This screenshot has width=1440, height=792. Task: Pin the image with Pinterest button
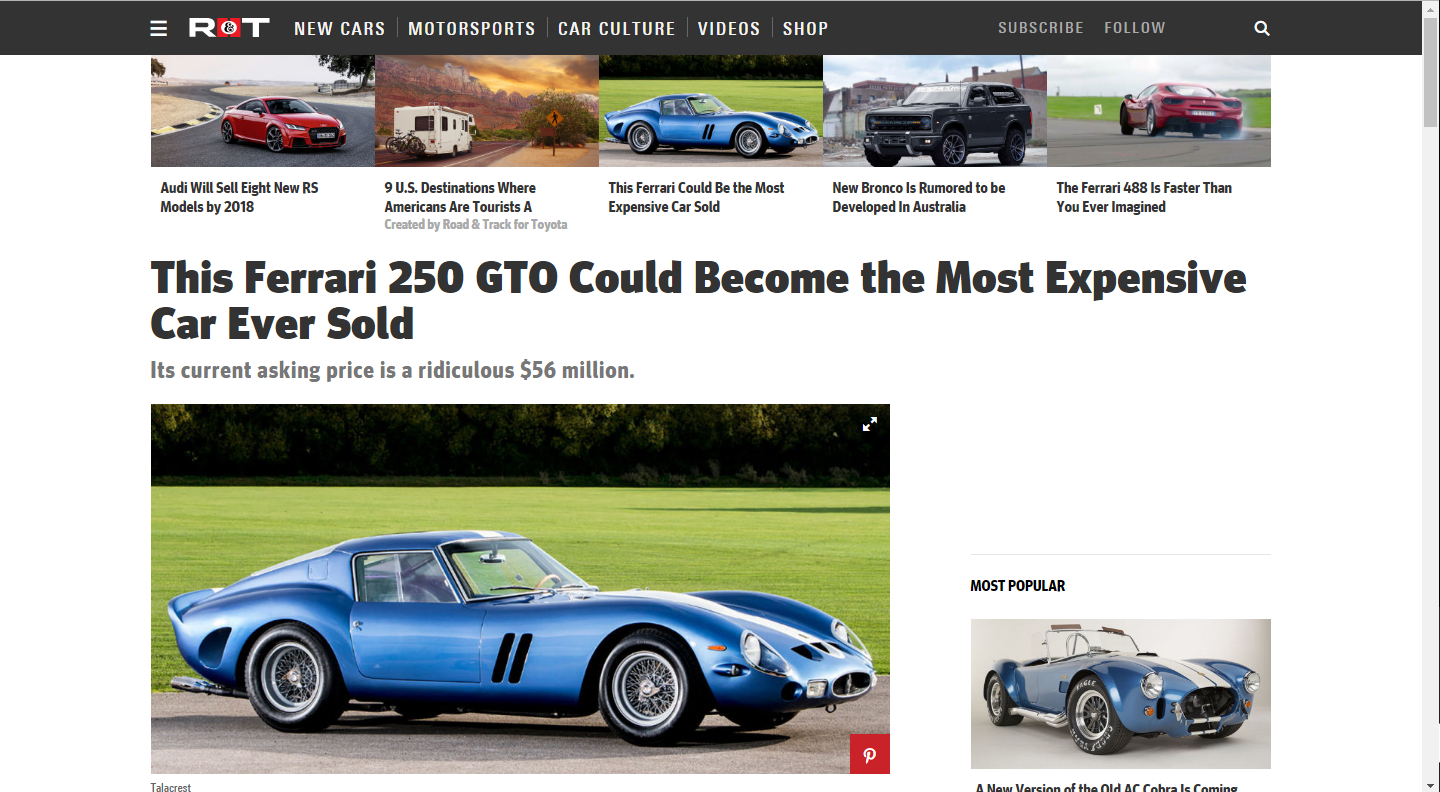870,754
